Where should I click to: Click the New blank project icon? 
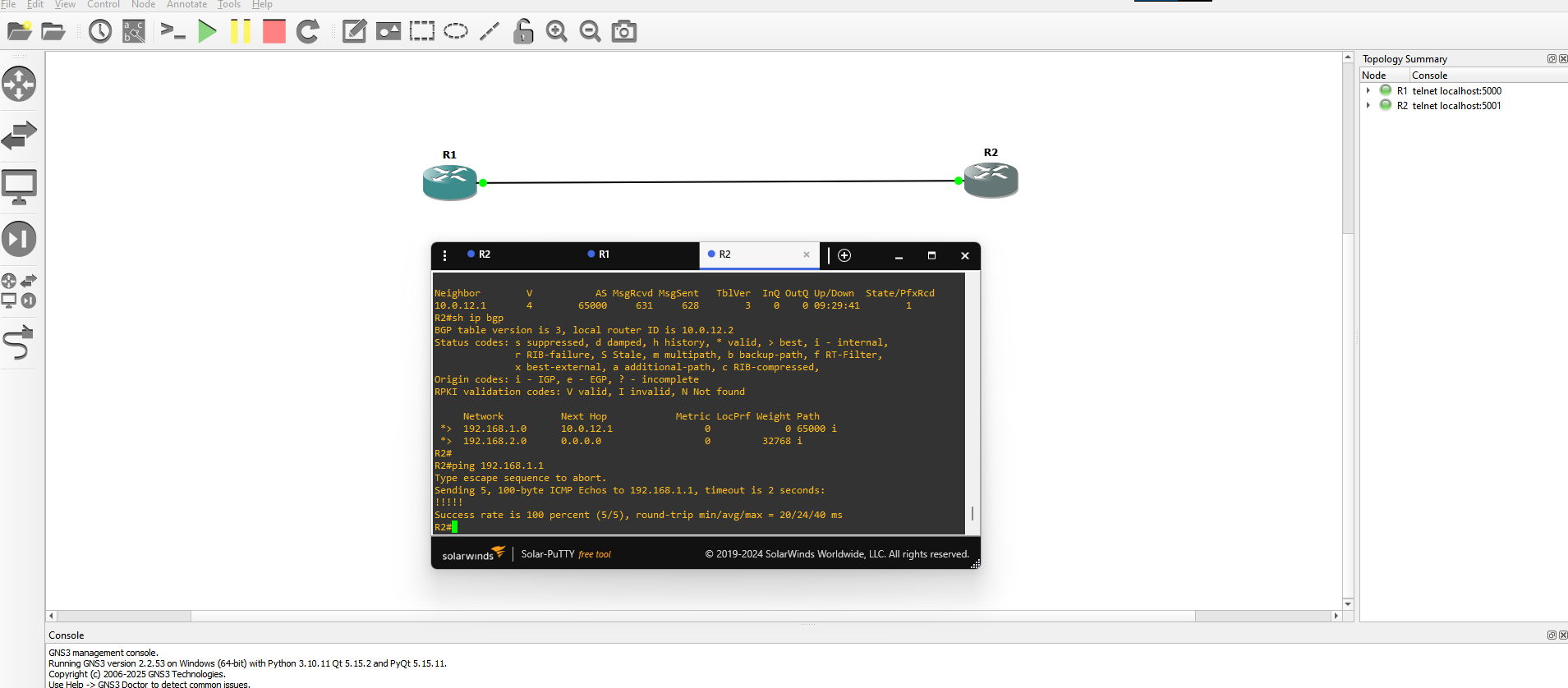[x=19, y=31]
